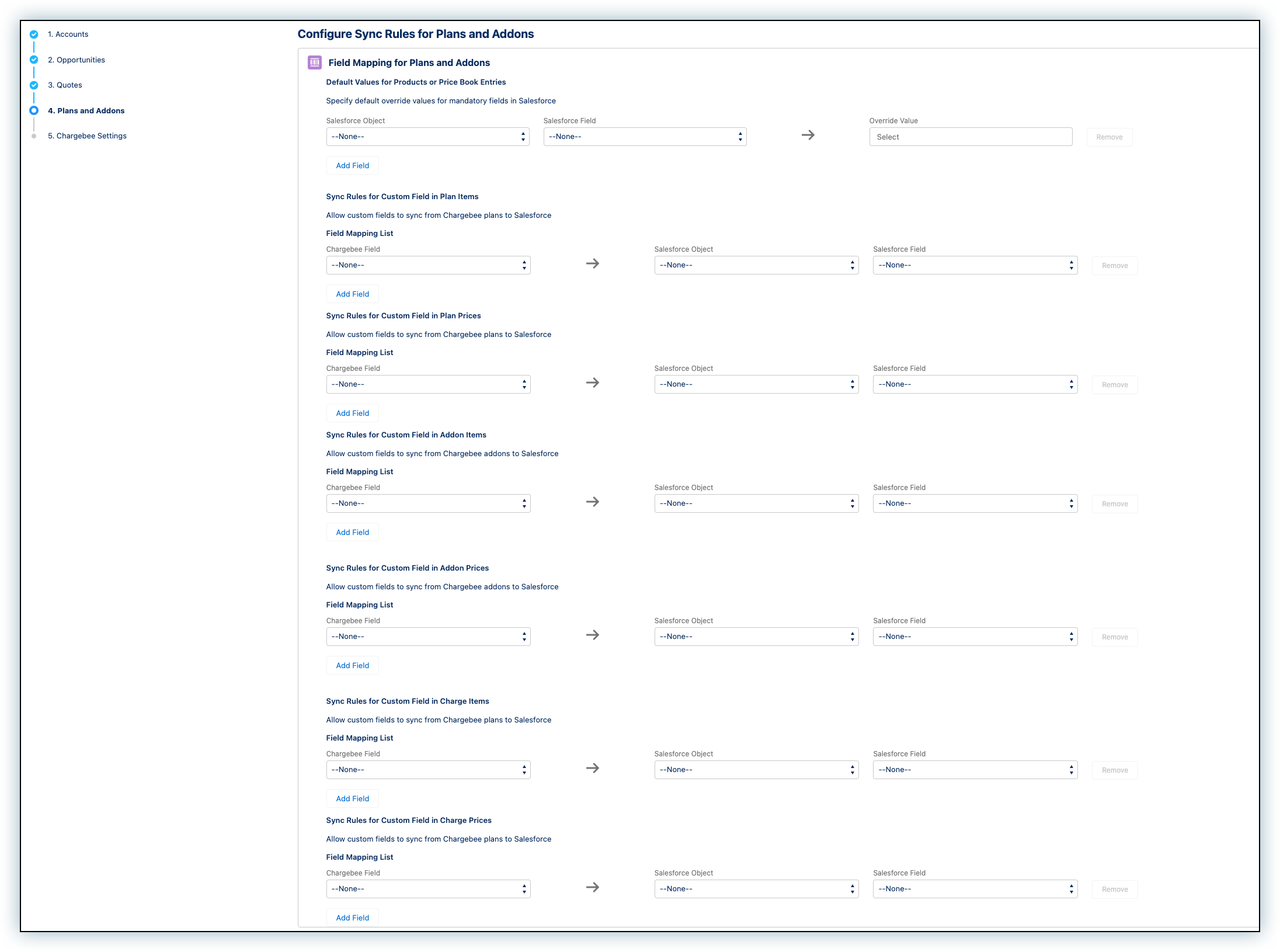
Task: Click Add Field under Charge Prices
Action: click(x=353, y=918)
